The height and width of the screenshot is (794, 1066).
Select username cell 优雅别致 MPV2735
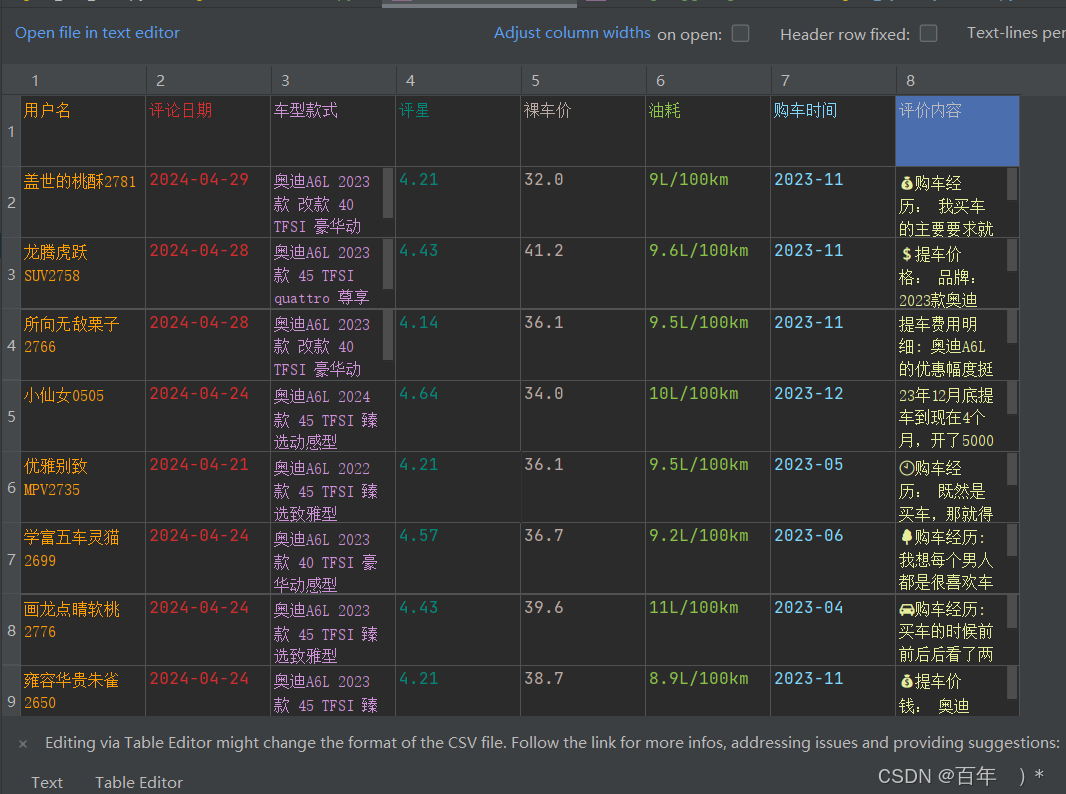[83, 487]
